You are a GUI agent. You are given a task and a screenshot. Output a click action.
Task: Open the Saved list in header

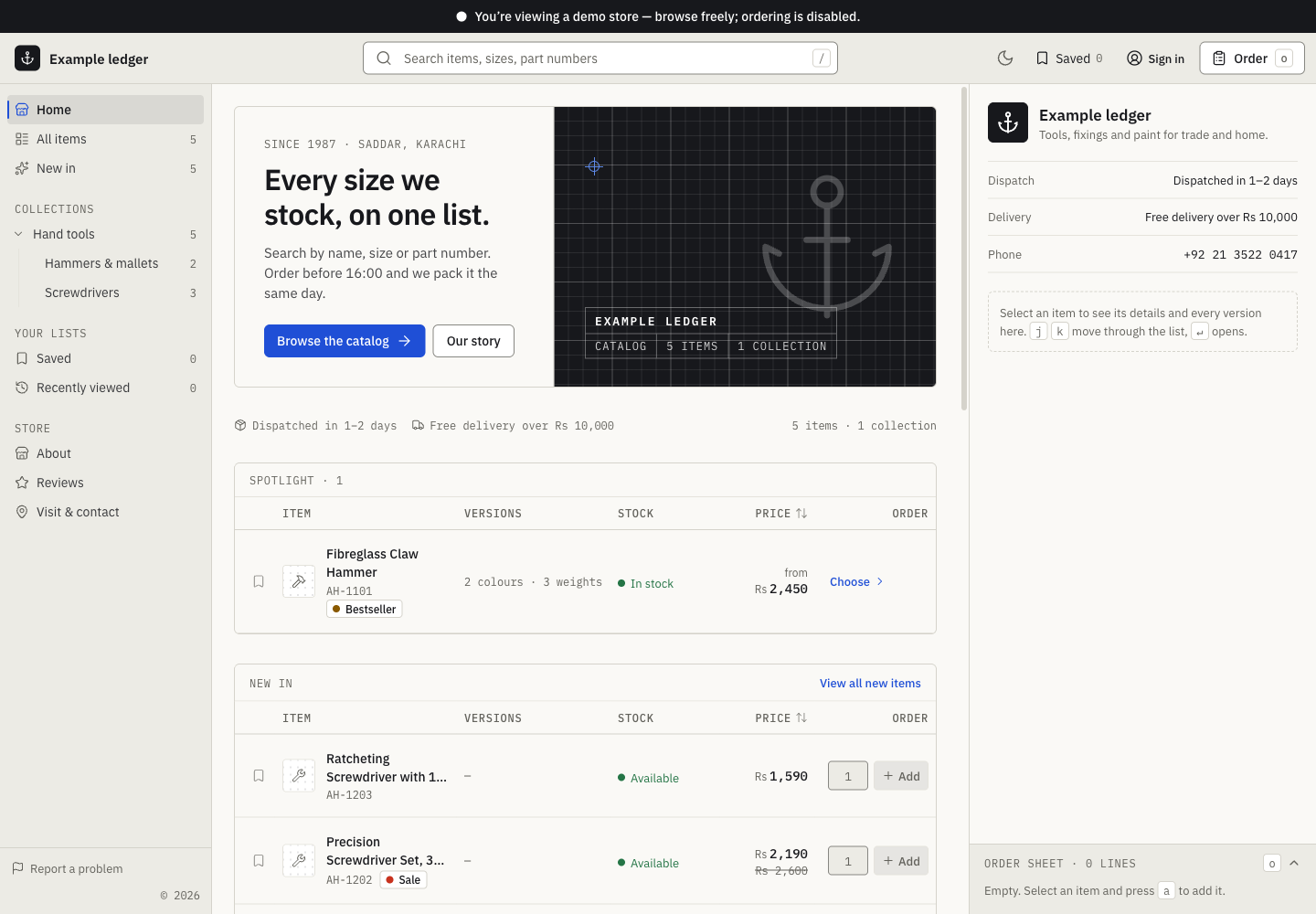click(1069, 58)
